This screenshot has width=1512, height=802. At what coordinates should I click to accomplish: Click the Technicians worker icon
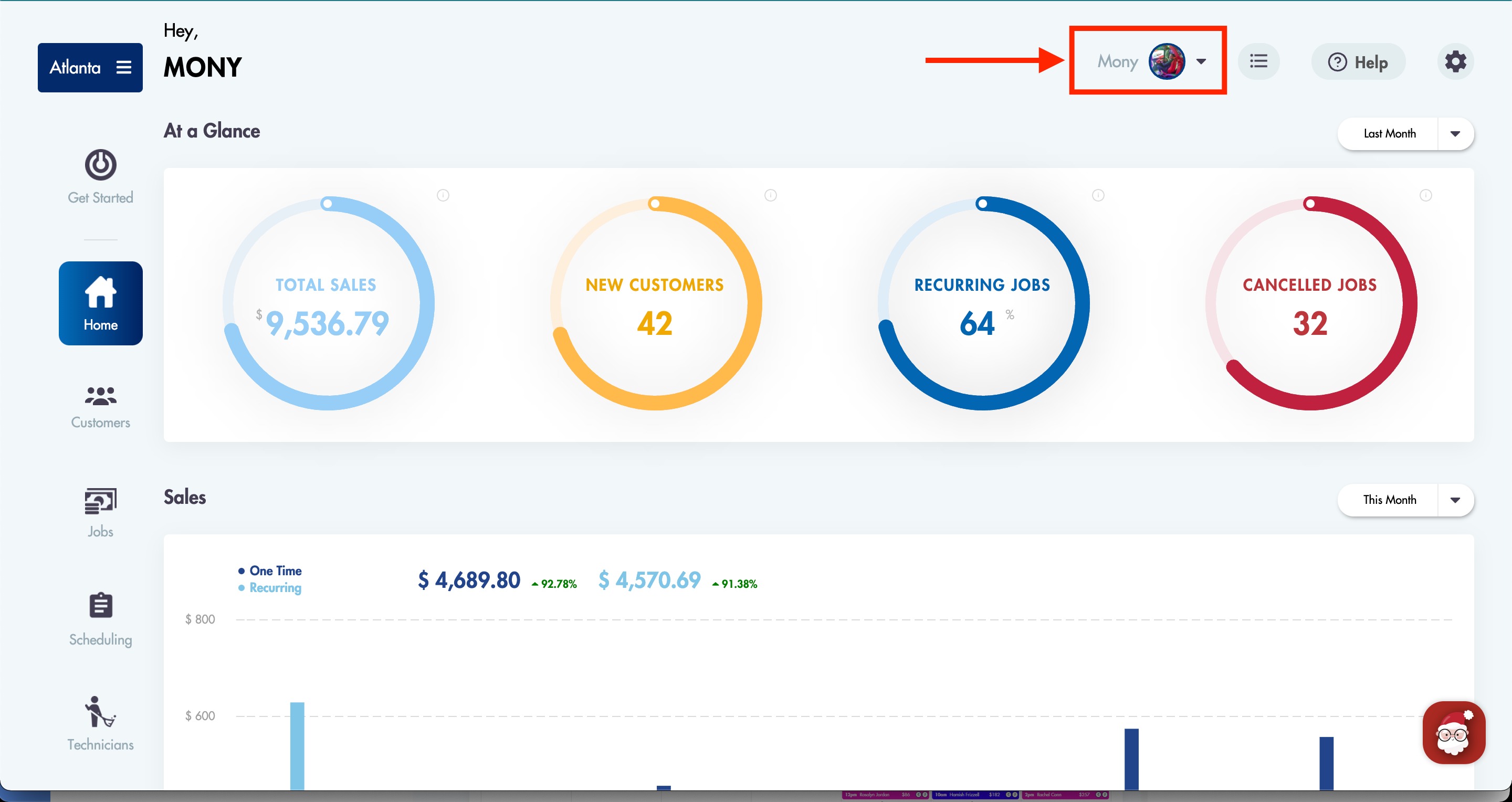coord(100,712)
